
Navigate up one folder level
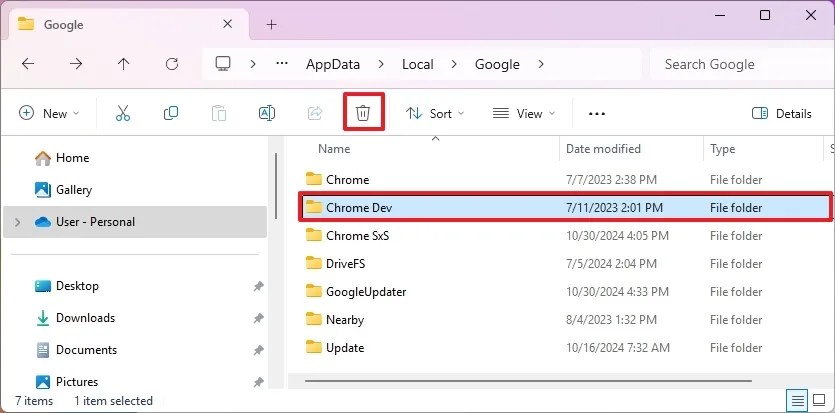coord(124,64)
